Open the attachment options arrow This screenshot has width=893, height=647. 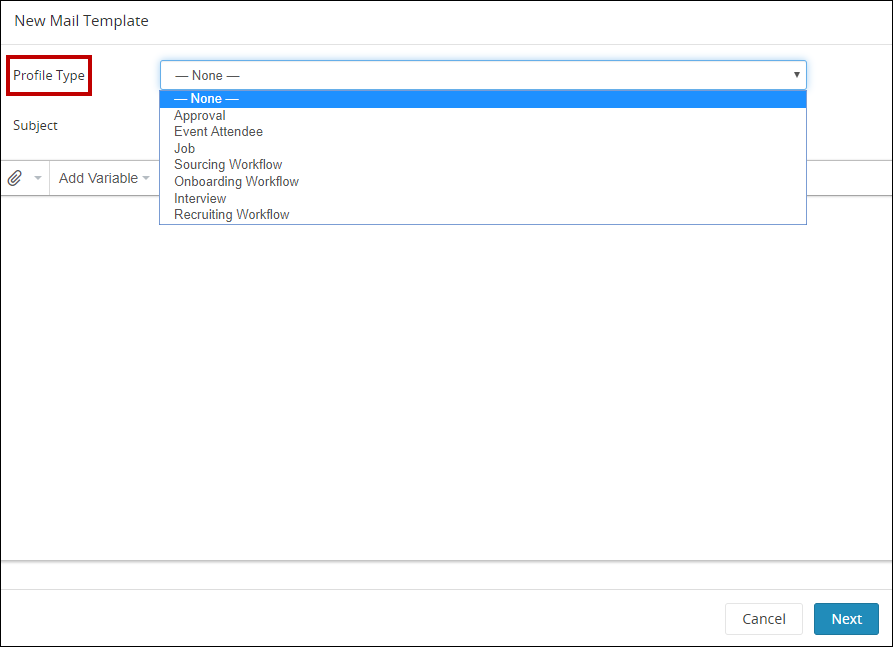click(38, 178)
